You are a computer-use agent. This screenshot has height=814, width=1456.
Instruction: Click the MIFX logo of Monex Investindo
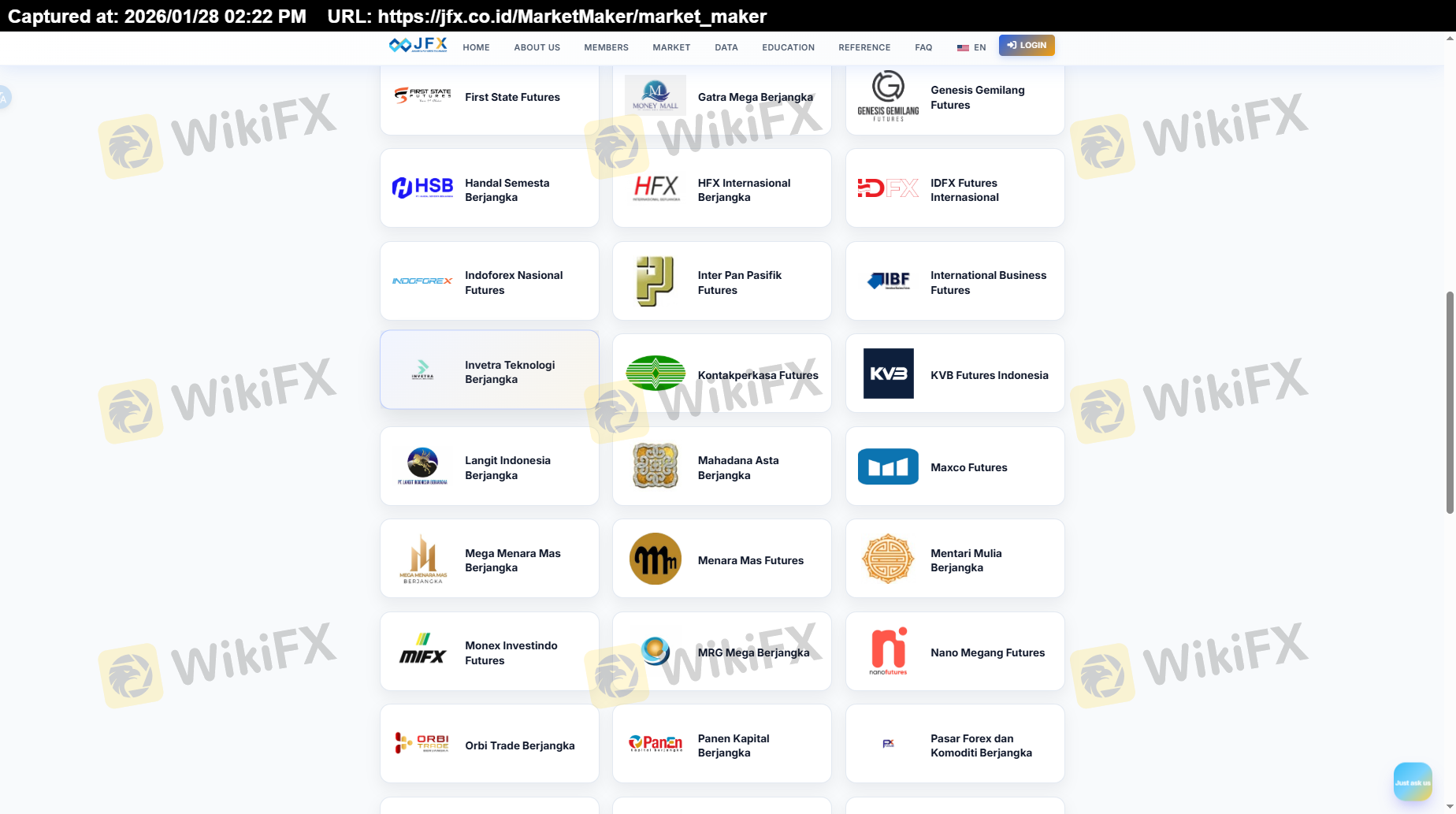point(423,650)
